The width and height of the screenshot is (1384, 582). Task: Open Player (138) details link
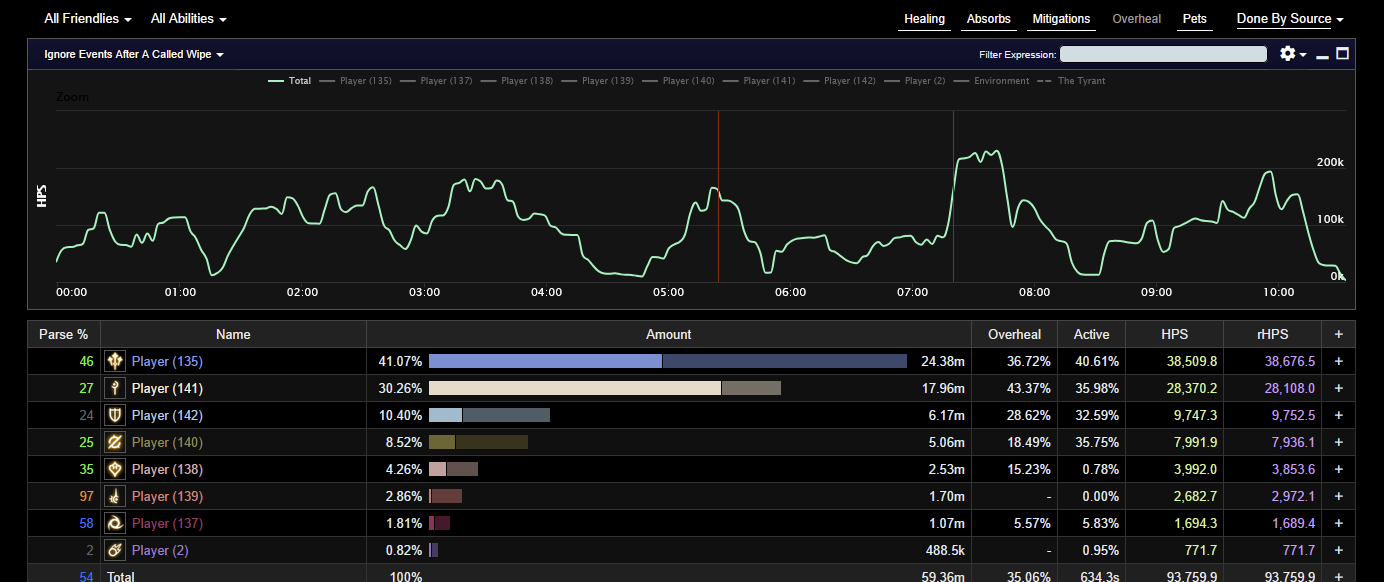tap(166, 469)
